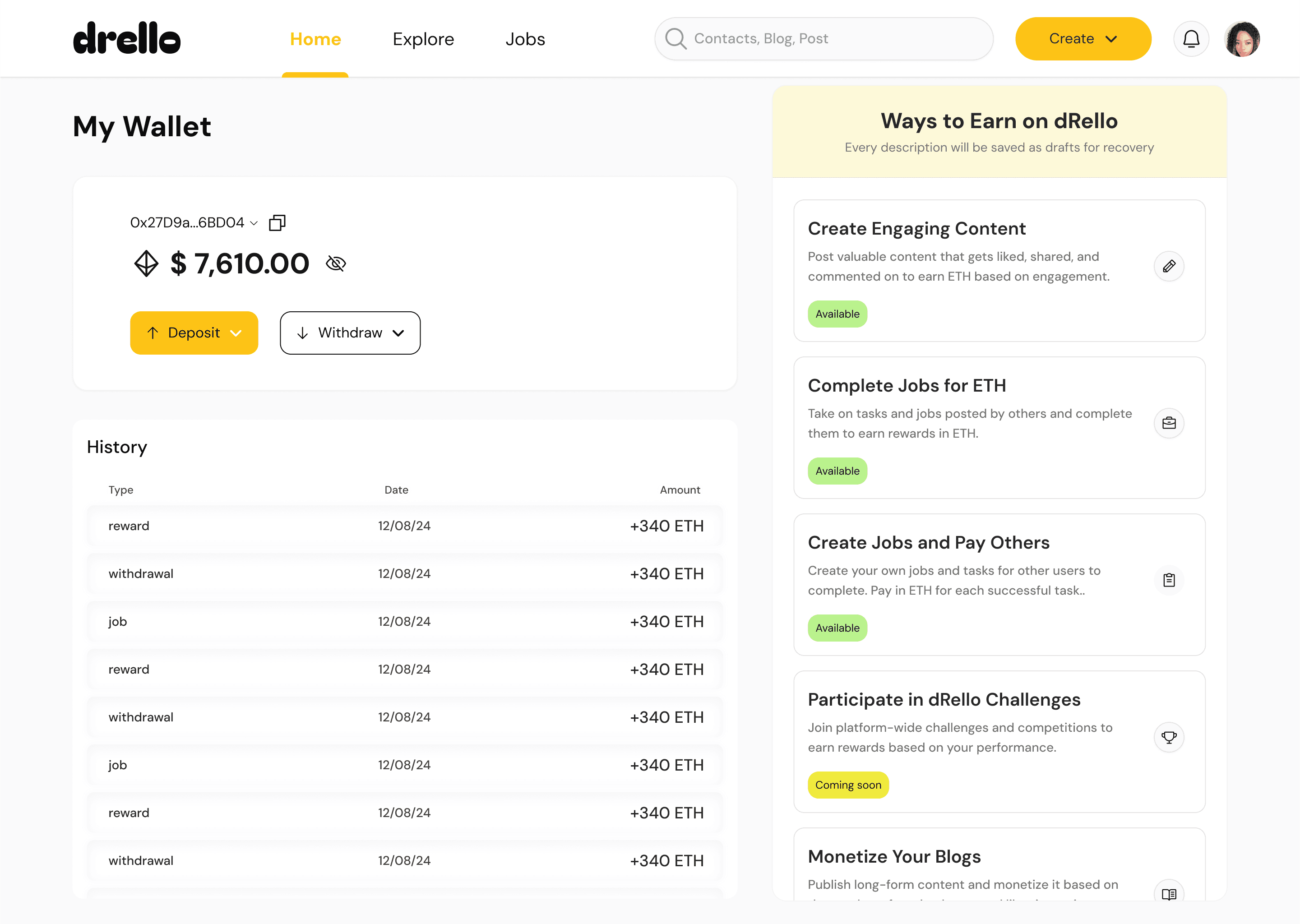This screenshot has height=924, width=1300.
Task: Open the Create dropdown menu
Action: point(1083,39)
